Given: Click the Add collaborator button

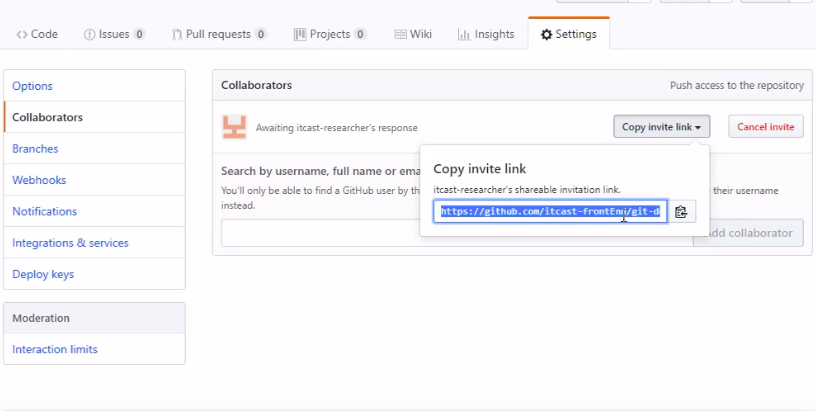Looking at the screenshot, I should (748, 233).
